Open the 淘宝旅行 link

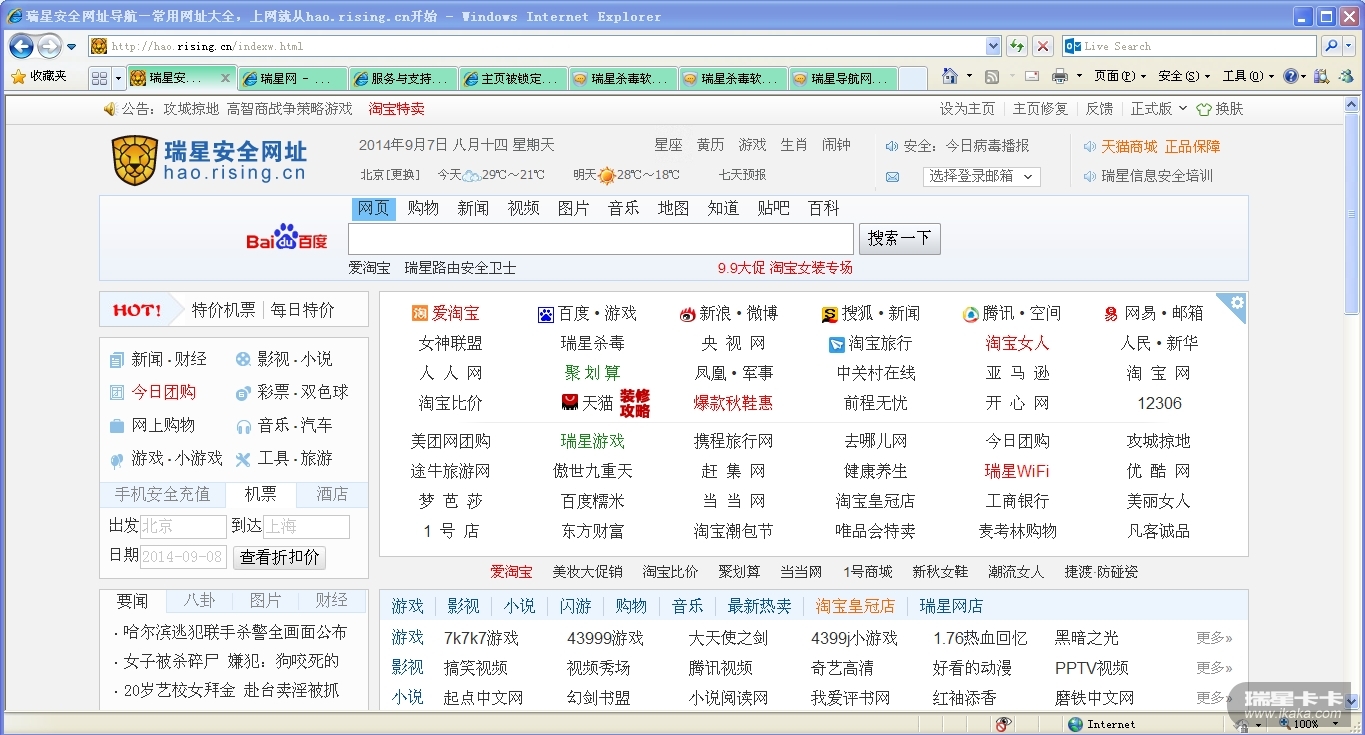880,343
